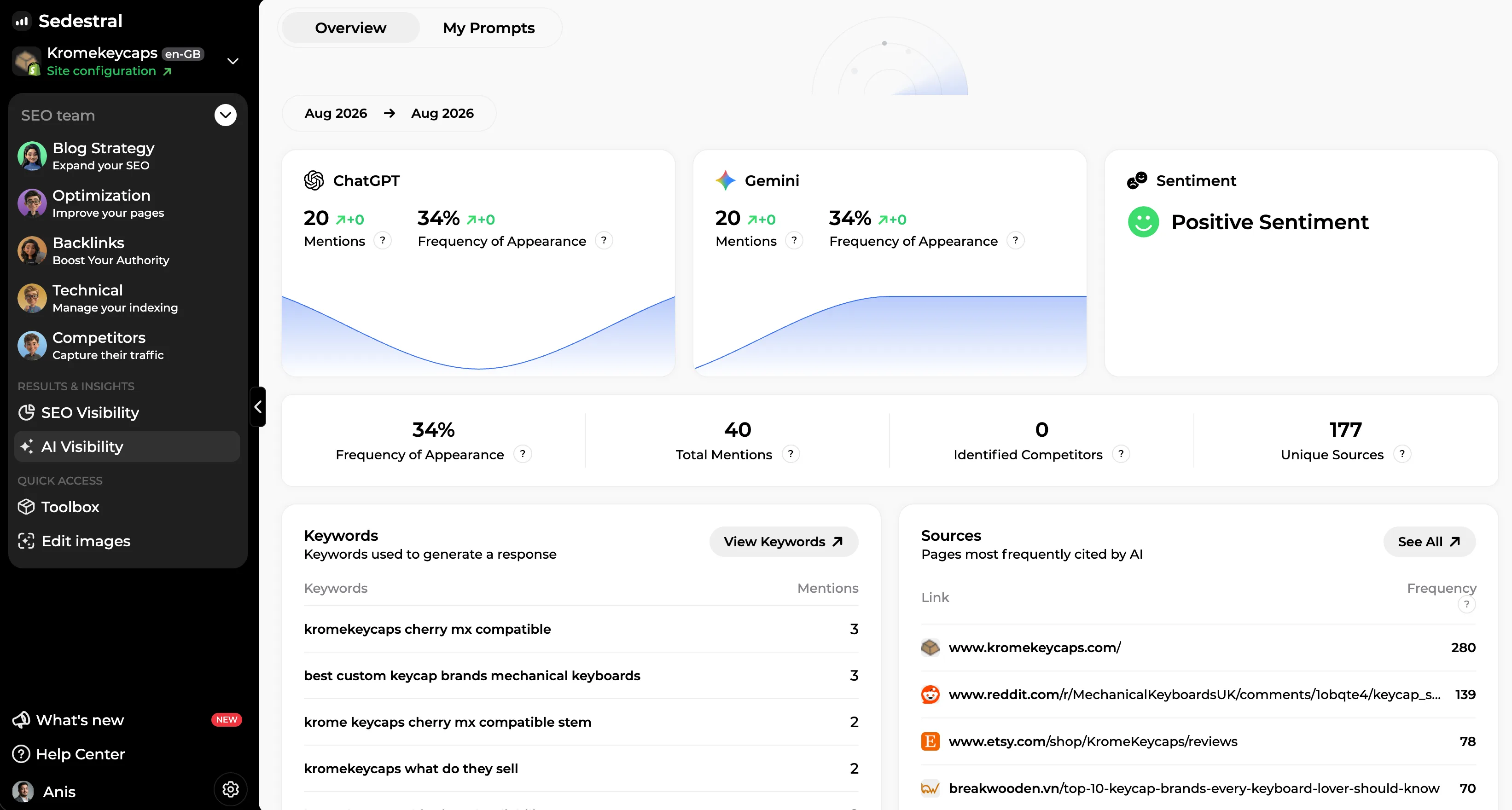Open reddit MechanicalKeyboardsUK source link

pyautogui.click(x=1194, y=694)
